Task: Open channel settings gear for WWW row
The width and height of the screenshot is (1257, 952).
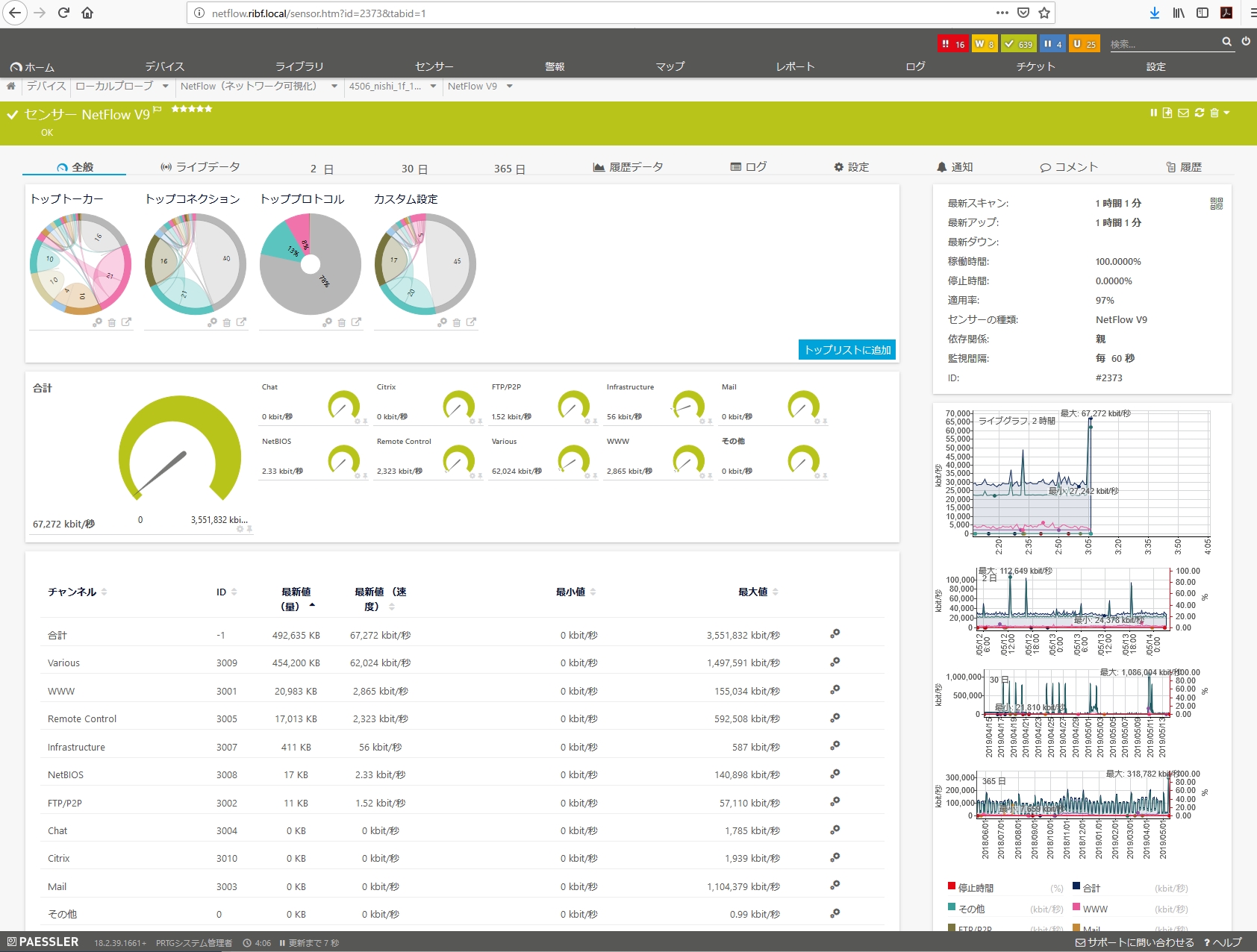Action: tap(835, 689)
